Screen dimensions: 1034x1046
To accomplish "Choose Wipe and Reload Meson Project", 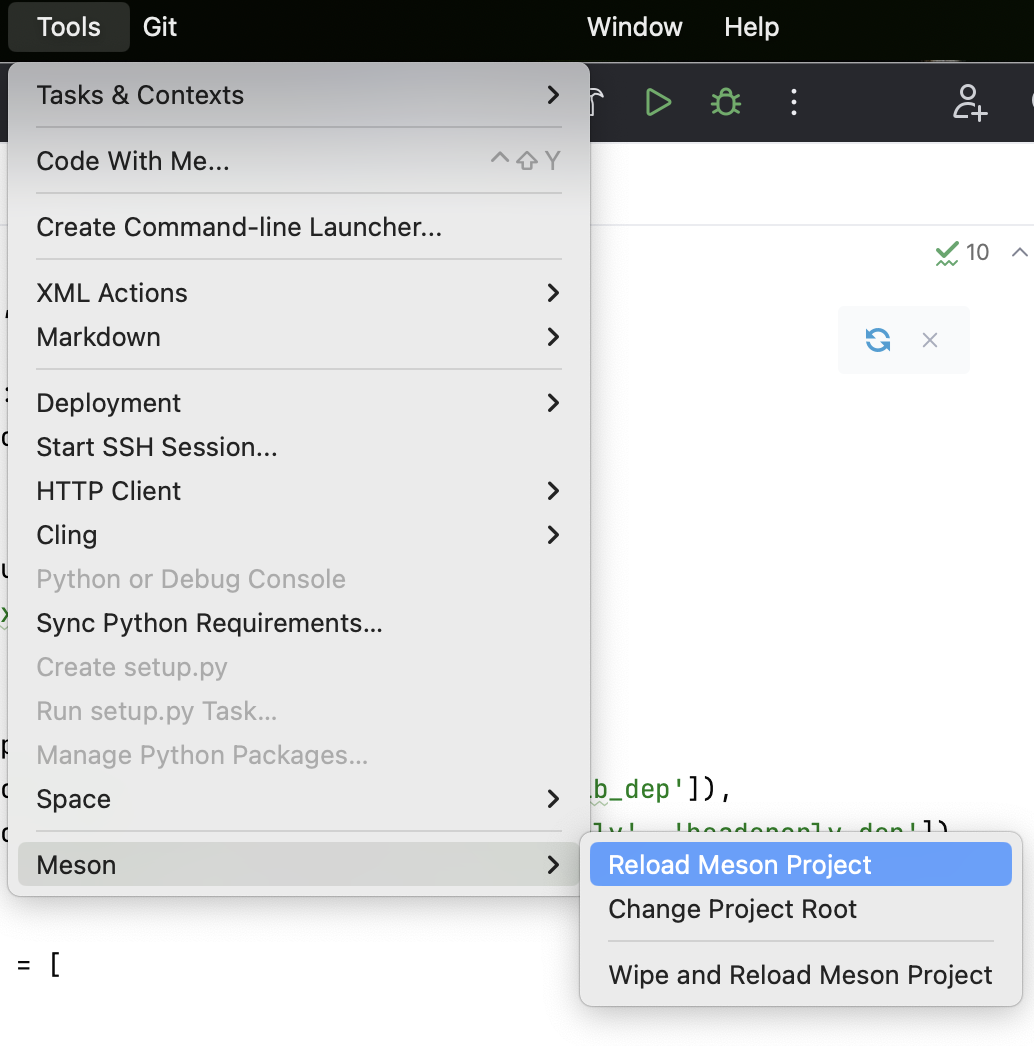I will coord(799,974).
